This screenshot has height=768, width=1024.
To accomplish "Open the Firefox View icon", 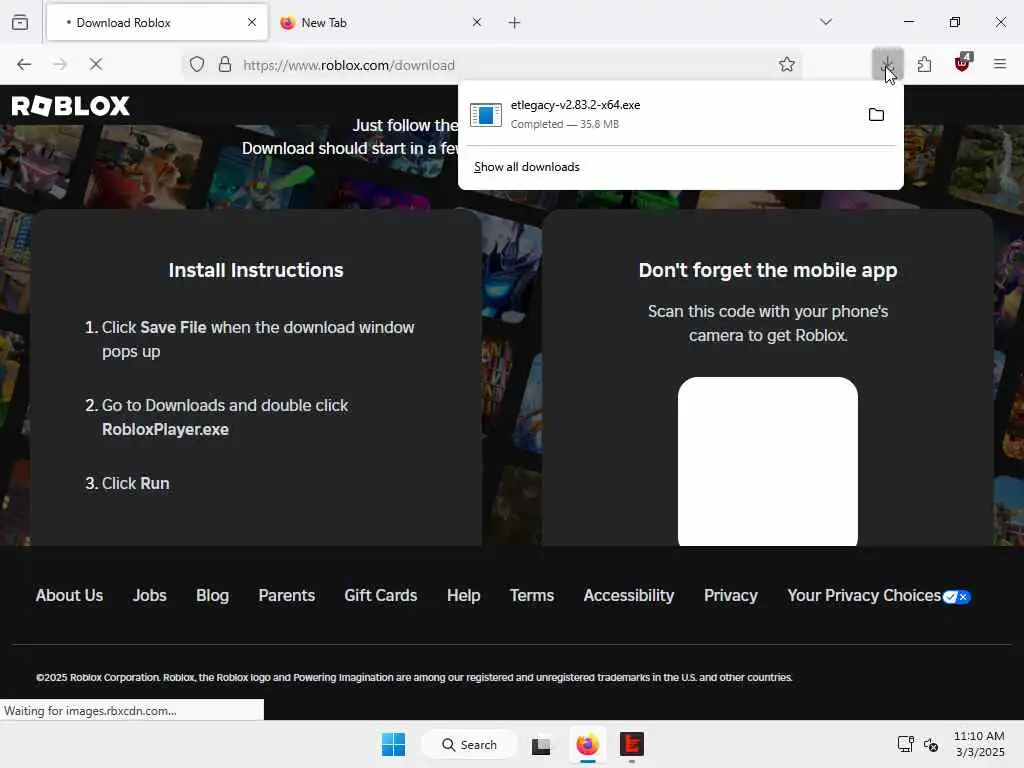I will 20,22.
